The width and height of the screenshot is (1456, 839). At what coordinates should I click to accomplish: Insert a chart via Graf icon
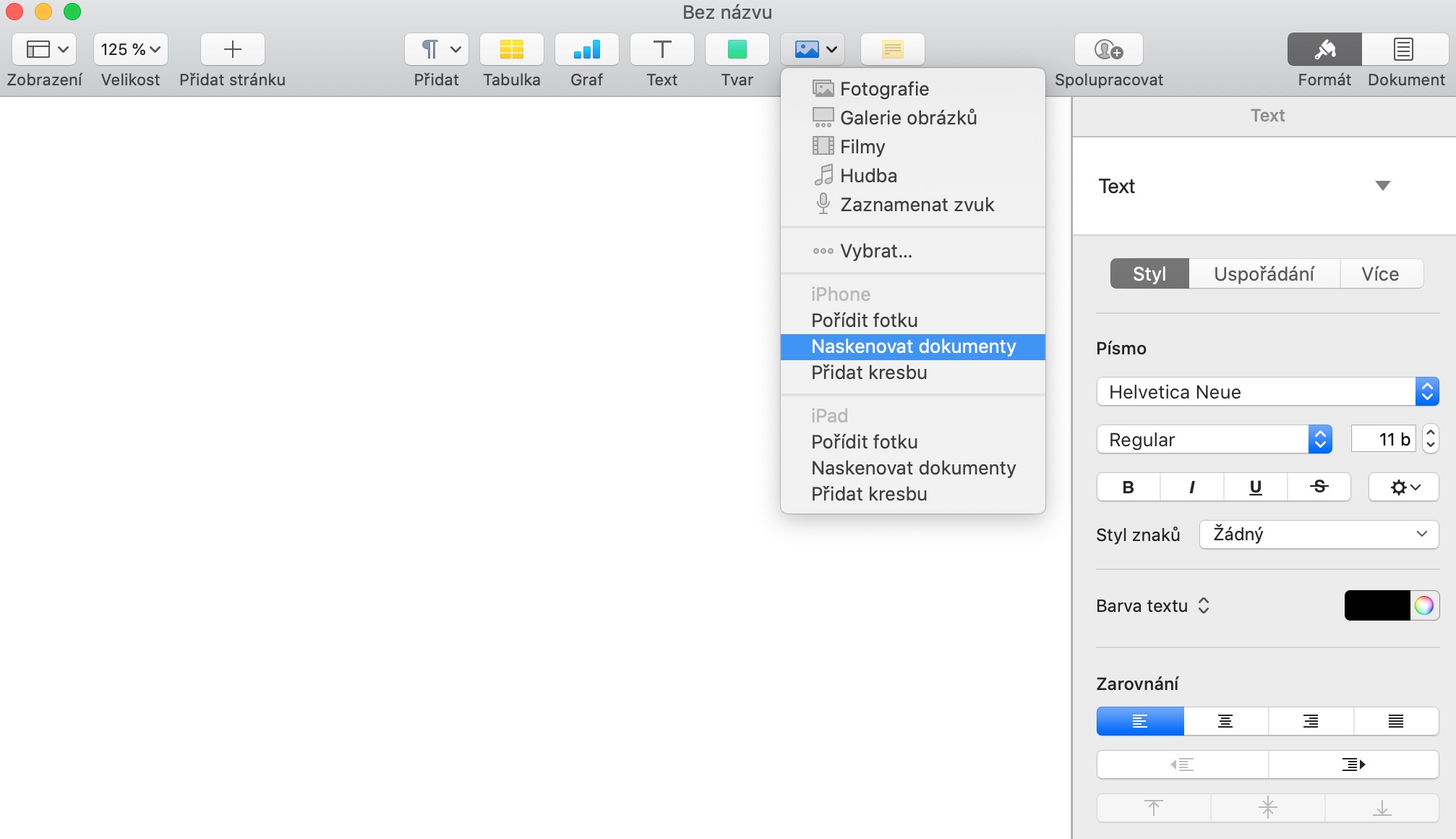click(586, 49)
